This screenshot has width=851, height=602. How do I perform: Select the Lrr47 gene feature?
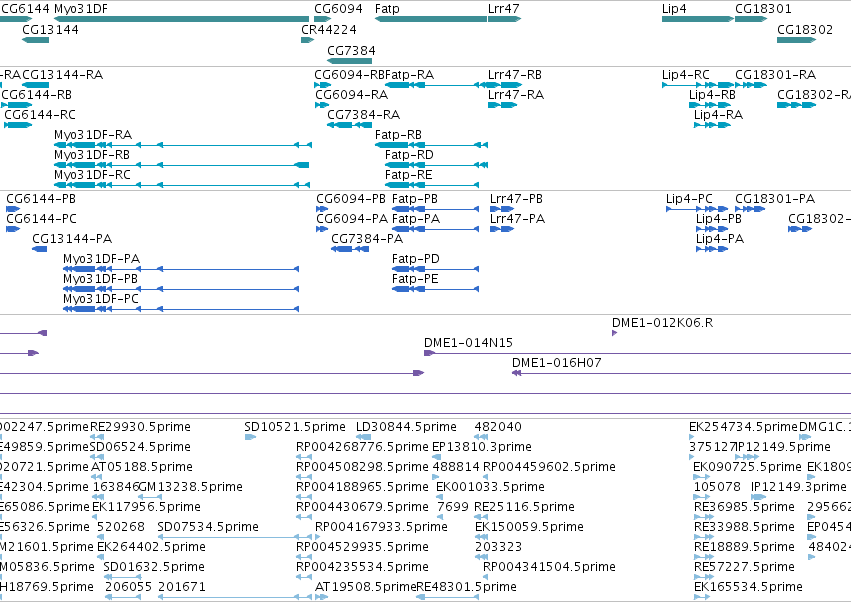tap(504, 19)
